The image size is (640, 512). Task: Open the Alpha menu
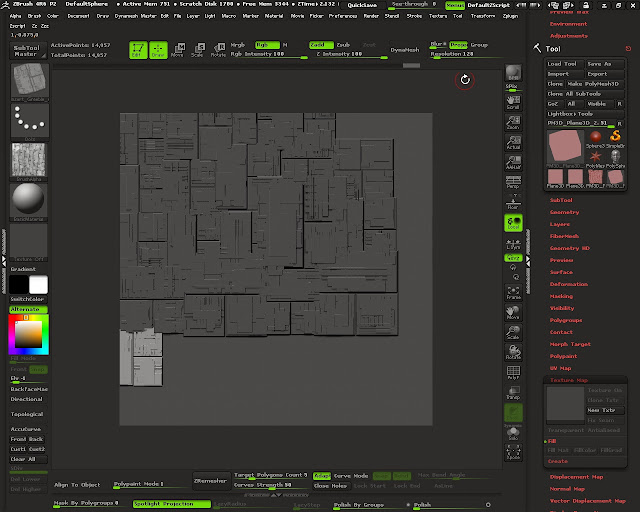(15, 16)
